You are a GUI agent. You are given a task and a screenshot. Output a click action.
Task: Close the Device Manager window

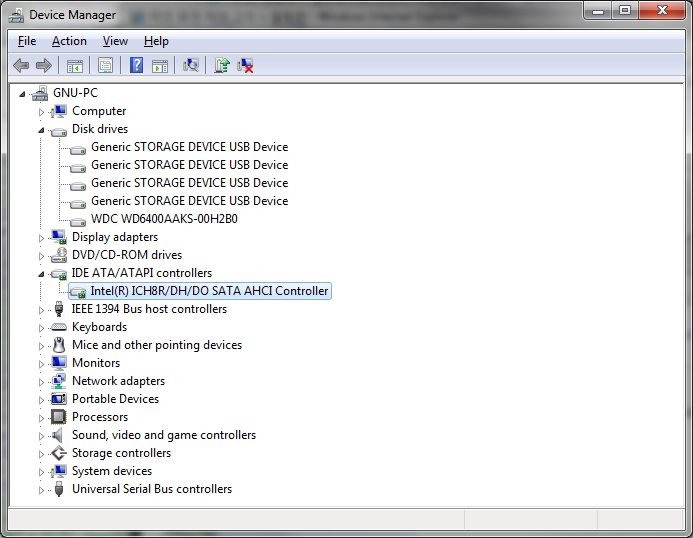click(x=662, y=11)
